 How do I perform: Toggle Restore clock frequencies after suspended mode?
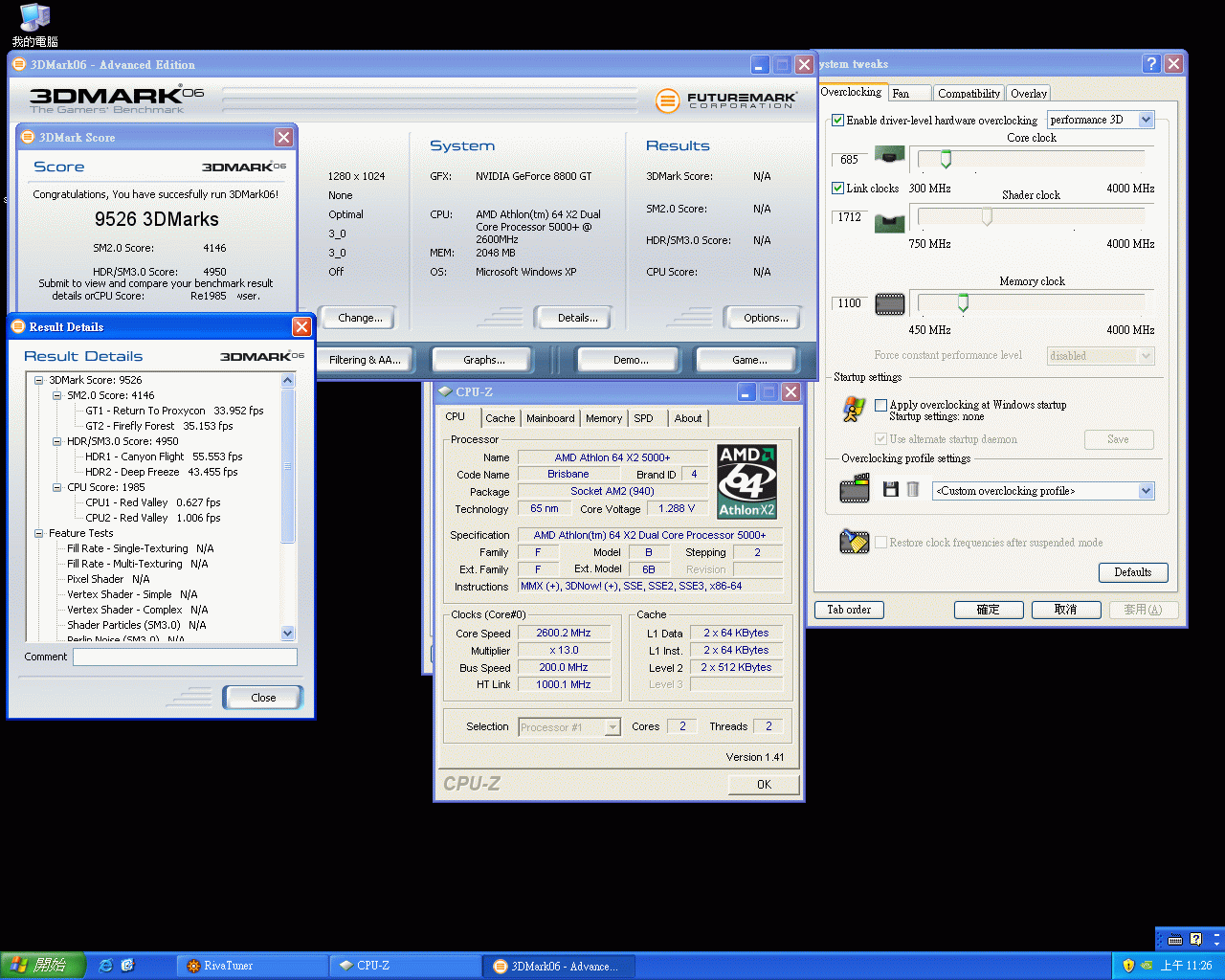pyautogui.click(x=880, y=543)
